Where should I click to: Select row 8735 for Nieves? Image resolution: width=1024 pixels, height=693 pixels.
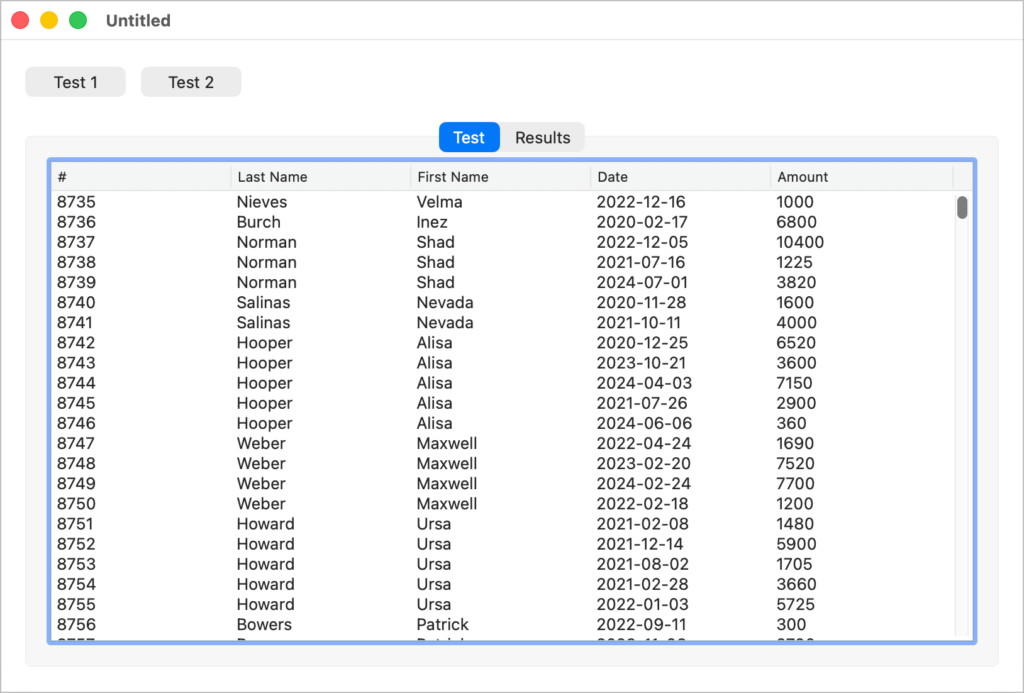pos(262,202)
